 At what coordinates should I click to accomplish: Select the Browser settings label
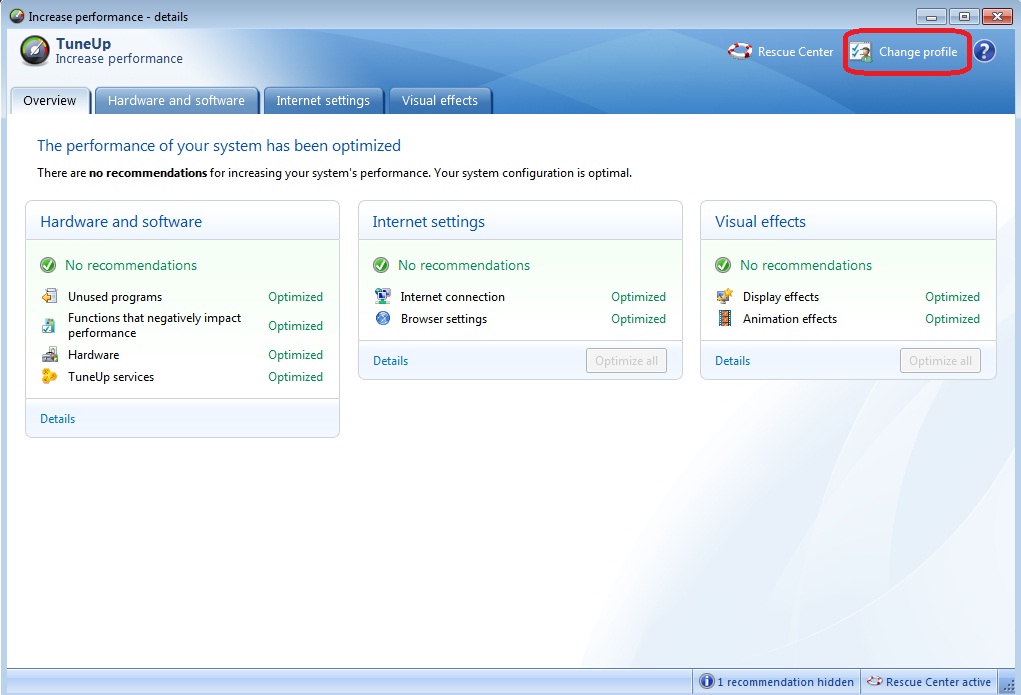coord(444,319)
